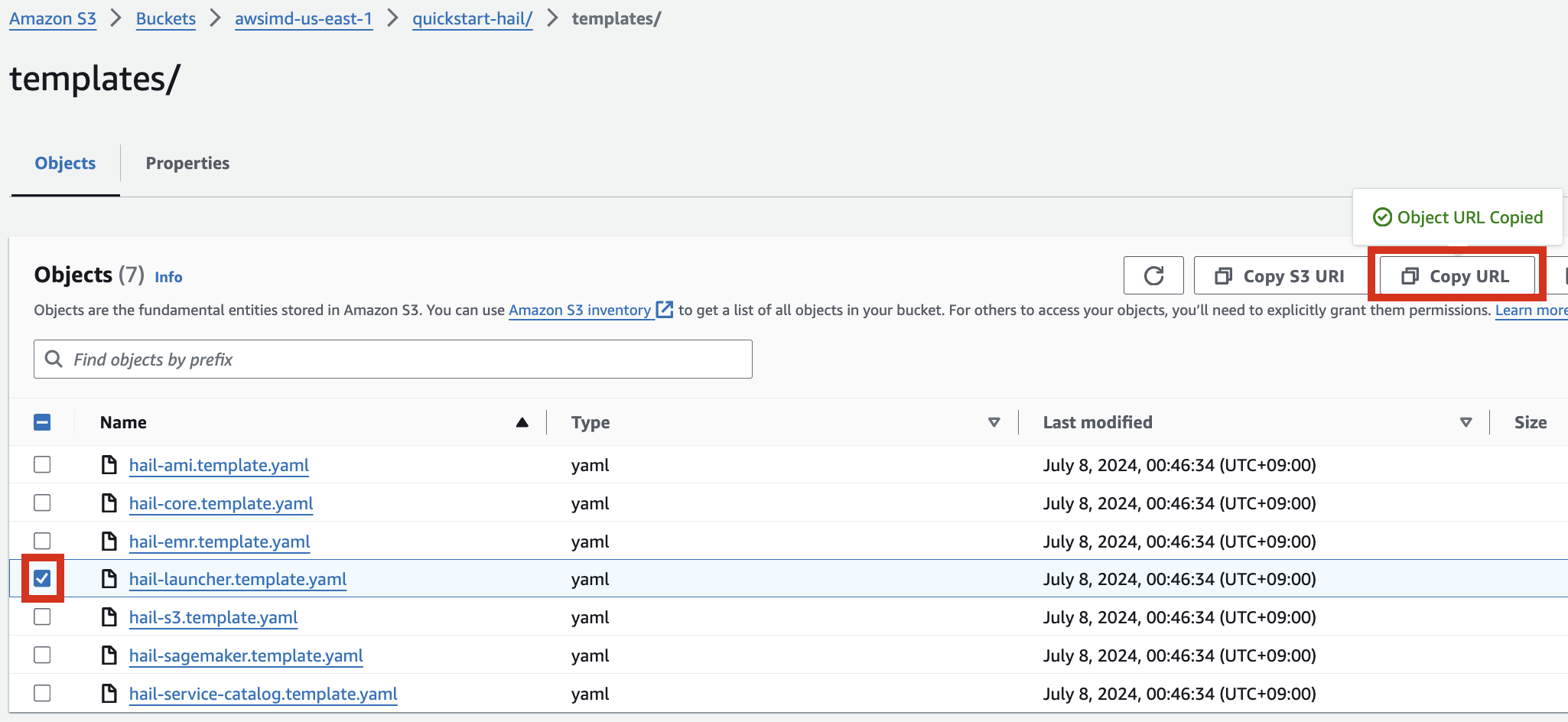Check the box for hail-sagemaker.template.yaml
Screen dimensions: 1568x722
point(42,655)
